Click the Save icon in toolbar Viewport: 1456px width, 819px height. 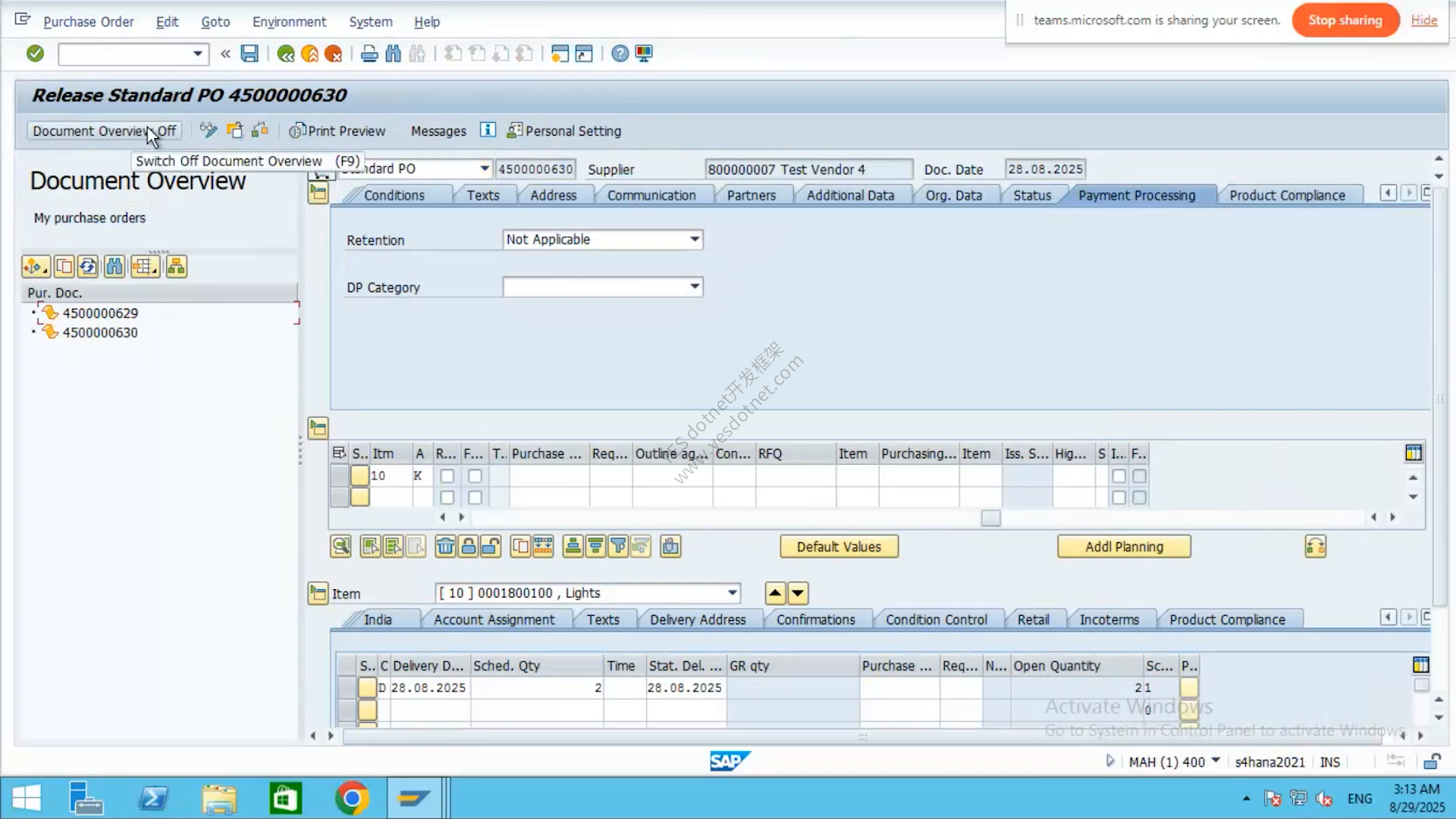click(x=249, y=54)
